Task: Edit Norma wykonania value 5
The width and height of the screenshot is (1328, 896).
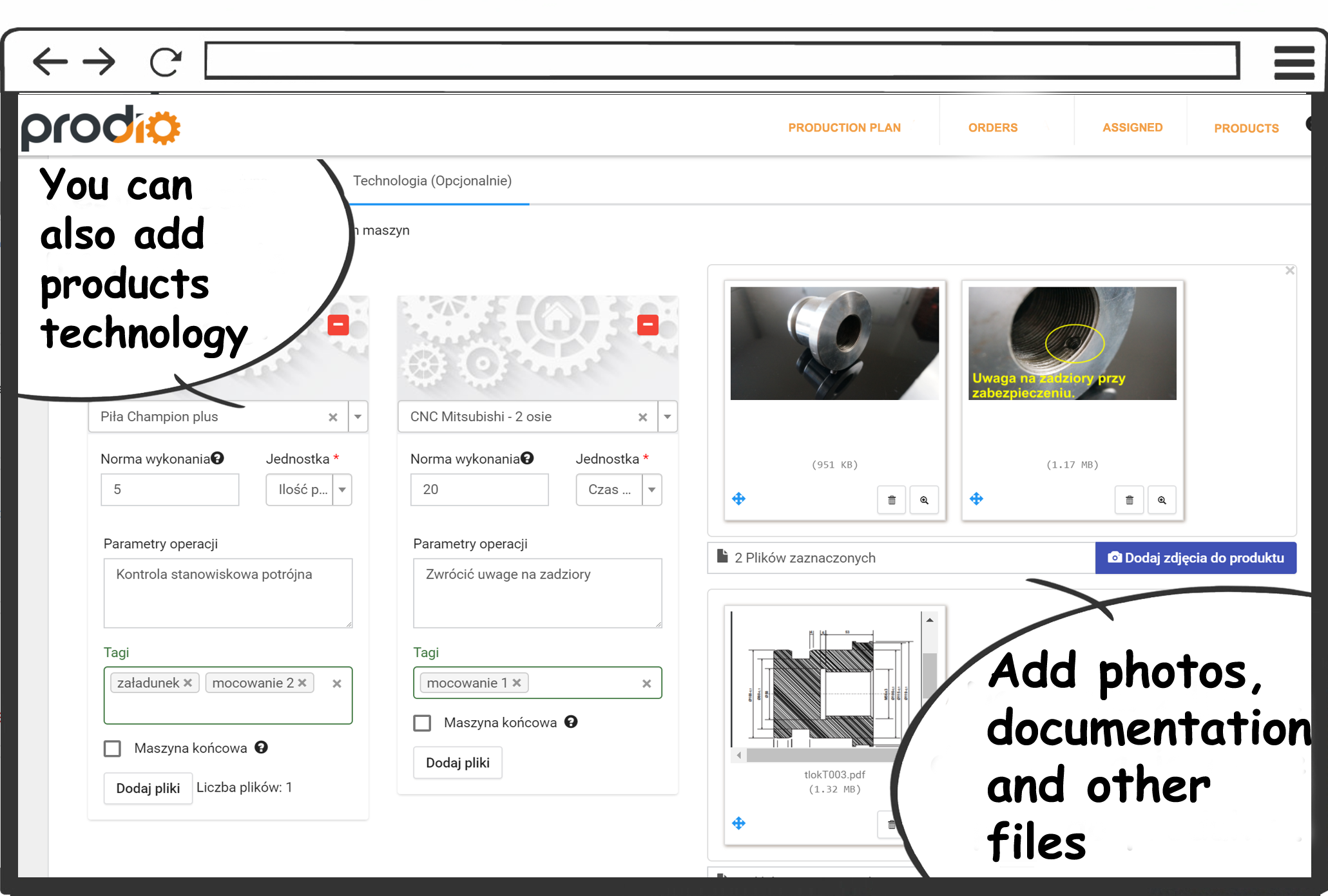Action: click(170, 490)
